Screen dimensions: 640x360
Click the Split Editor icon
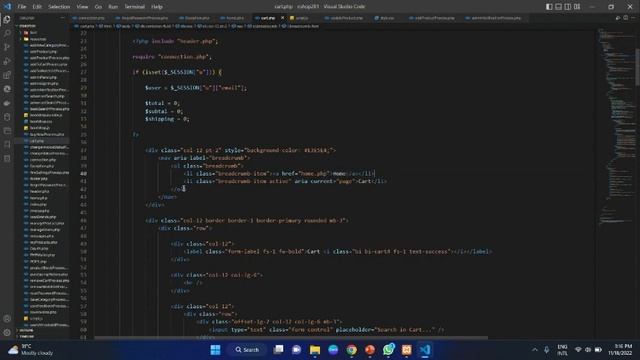tap(625, 18)
